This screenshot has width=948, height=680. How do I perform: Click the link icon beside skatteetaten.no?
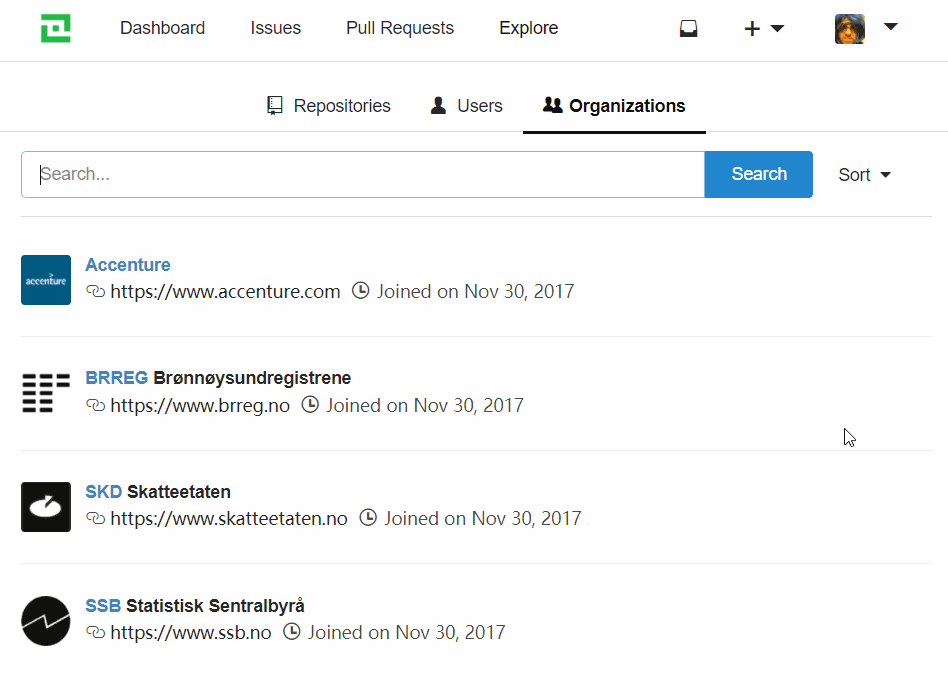(x=96, y=519)
